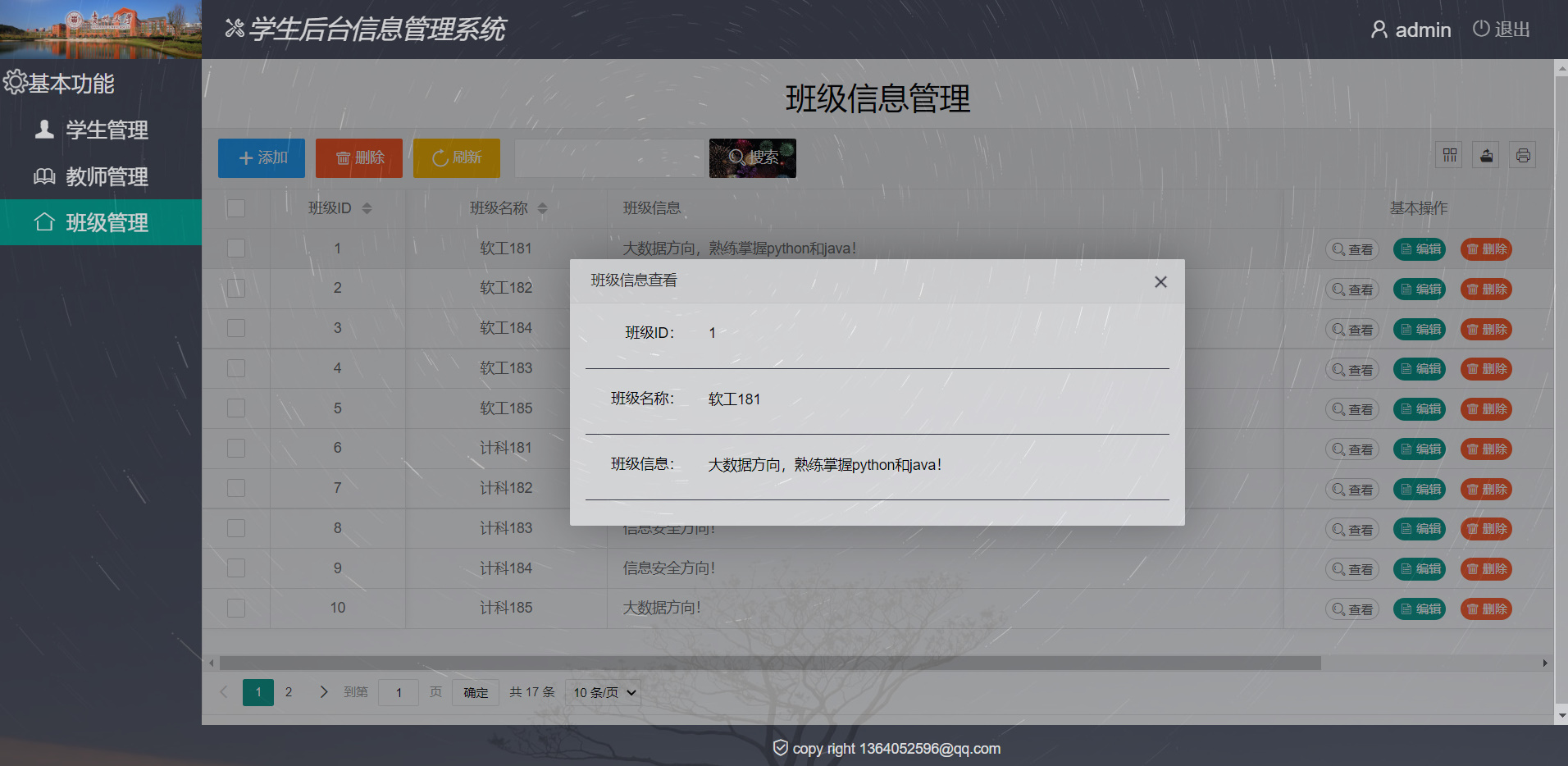This screenshot has height=766, width=1568.
Task: Check the row for 软工184
Action: pyautogui.click(x=236, y=328)
